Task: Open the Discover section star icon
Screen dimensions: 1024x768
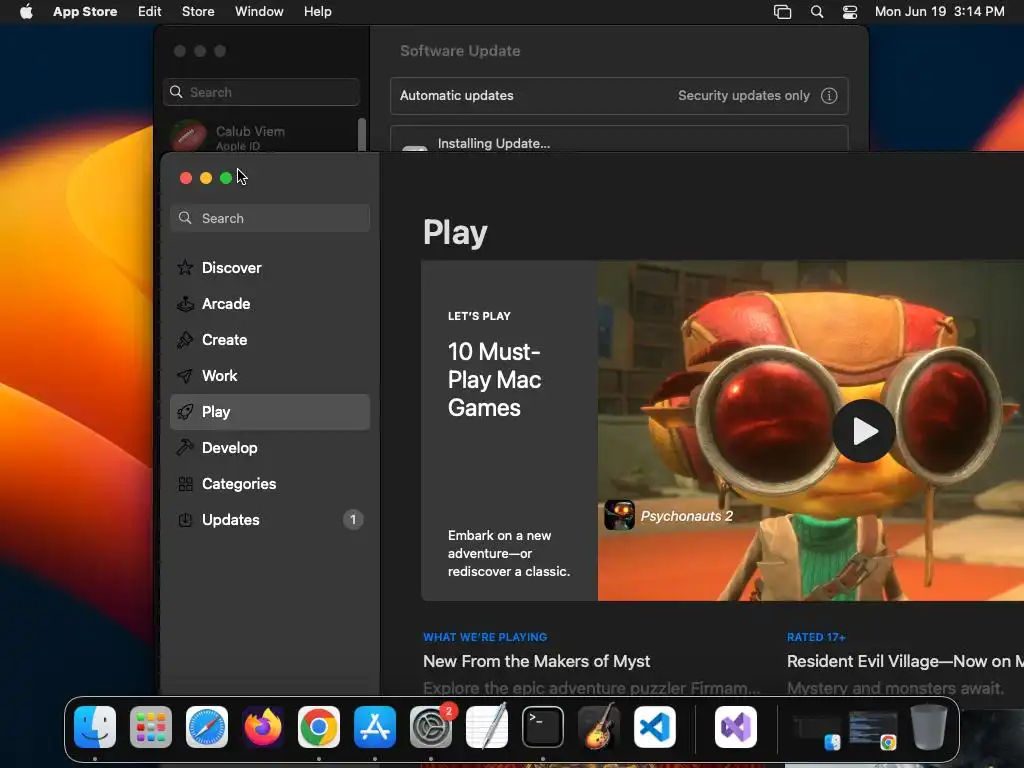Action: [185, 268]
